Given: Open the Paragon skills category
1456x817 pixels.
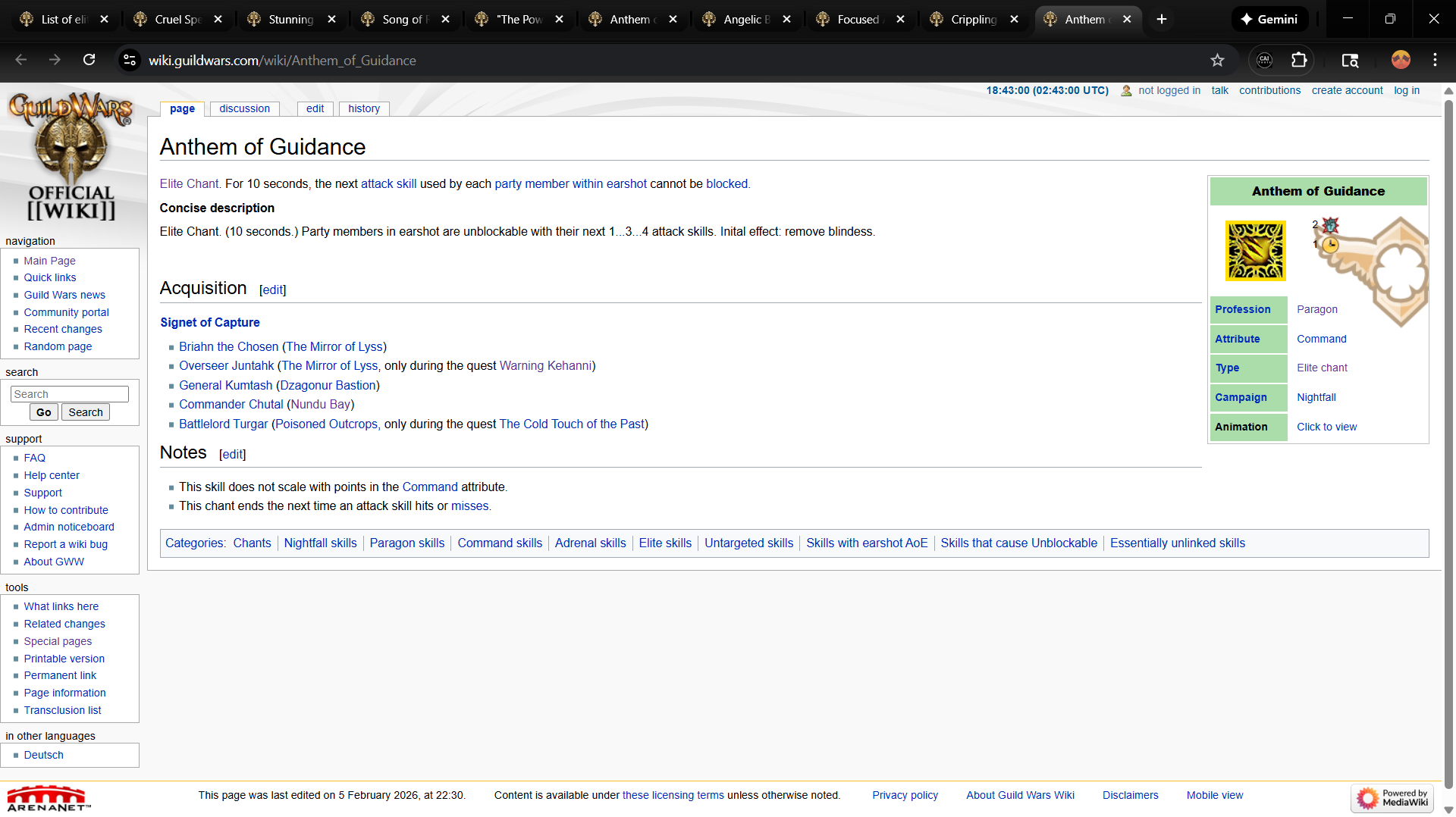Looking at the screenshot, I should tap(407, 543).
